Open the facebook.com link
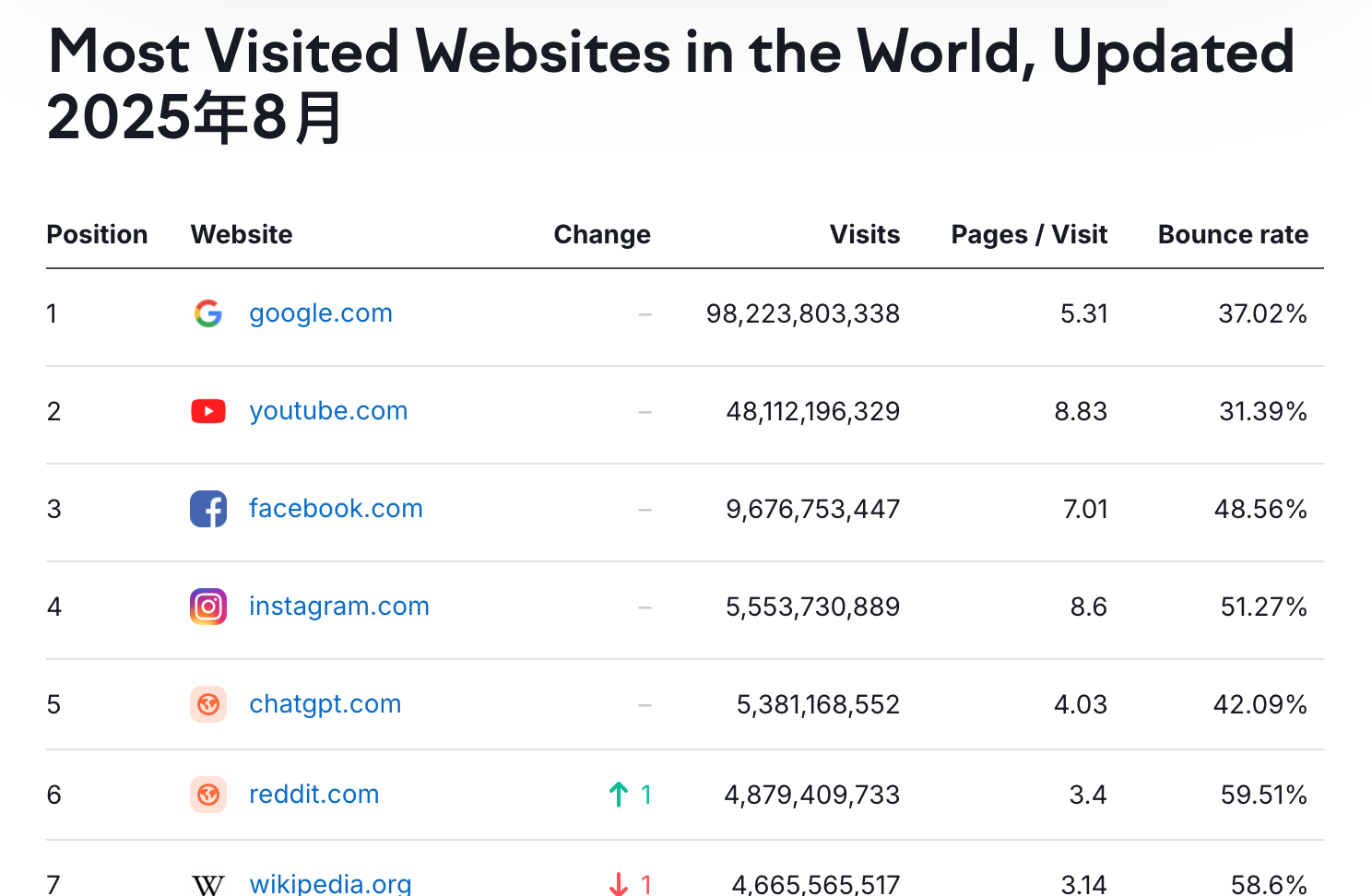 point(336,509)
